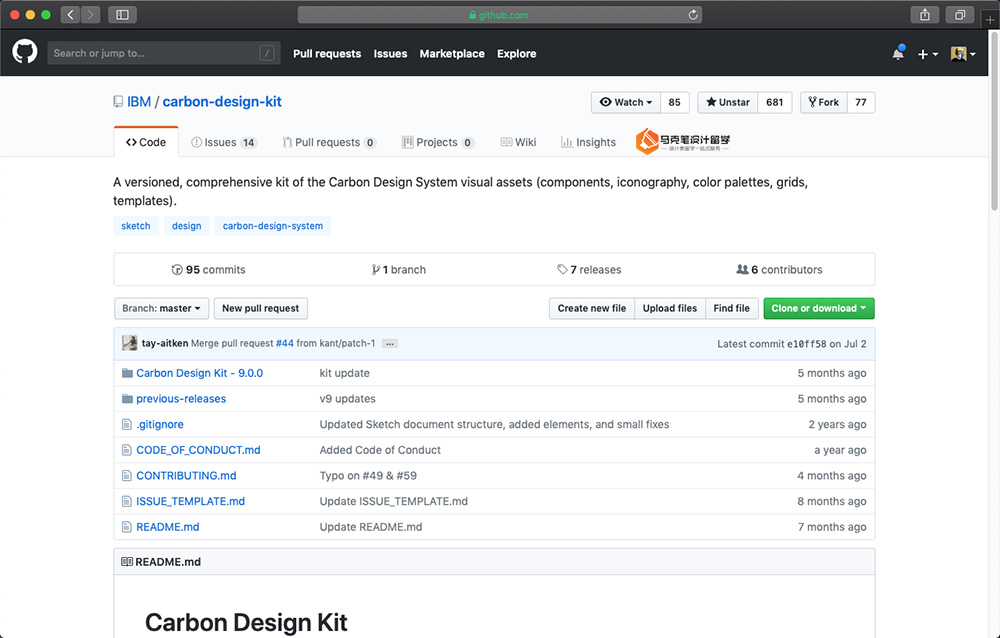Viewport: 1000px width, 638px height.
Task: Click the Fork repository button
Action: (x=823, y=102)
